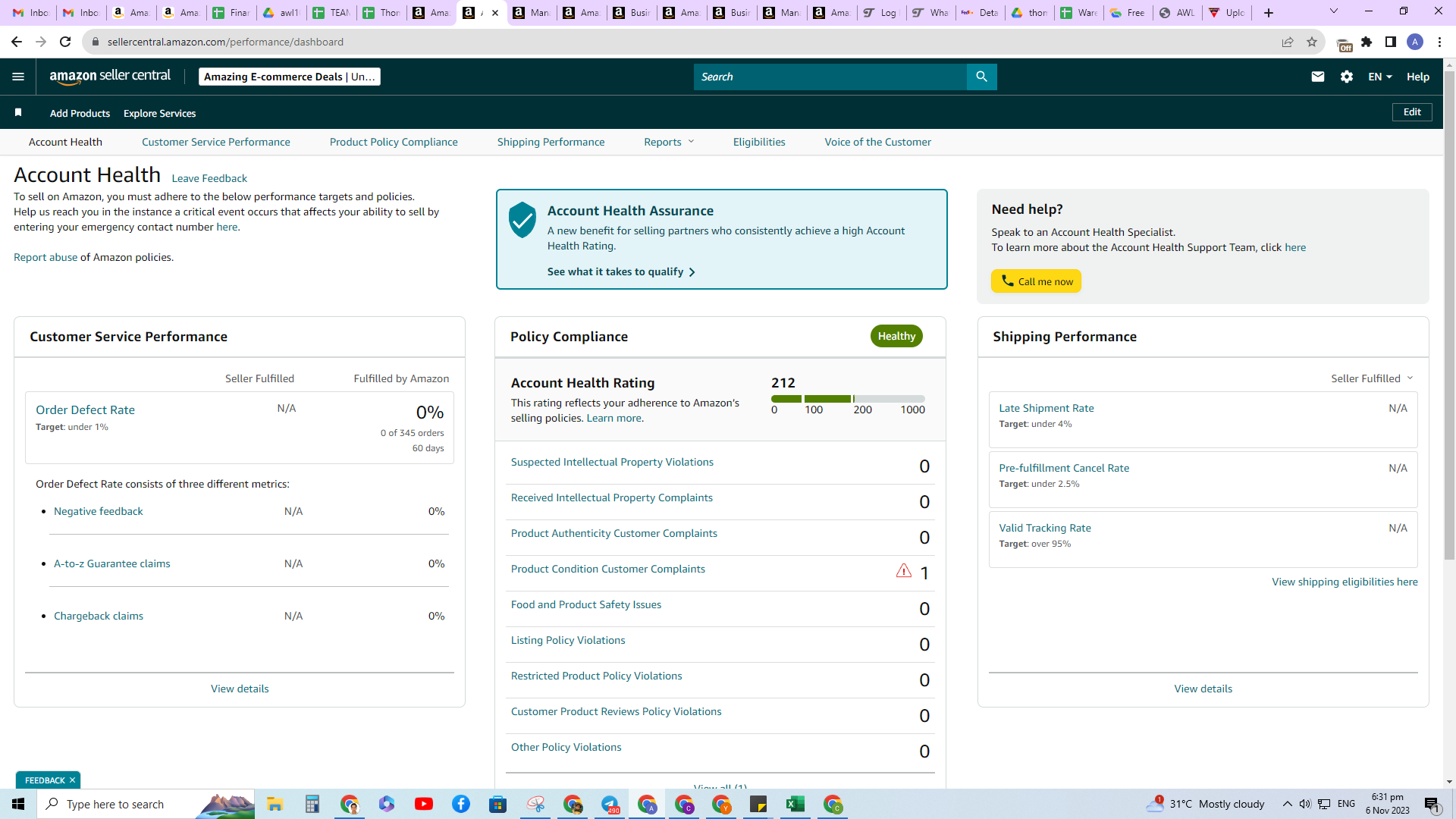This screenshot has width=1456, height=819.
Task: Go to the Product Policy Compliance tab
Action: pyautogui.click(x=394, y=142)
